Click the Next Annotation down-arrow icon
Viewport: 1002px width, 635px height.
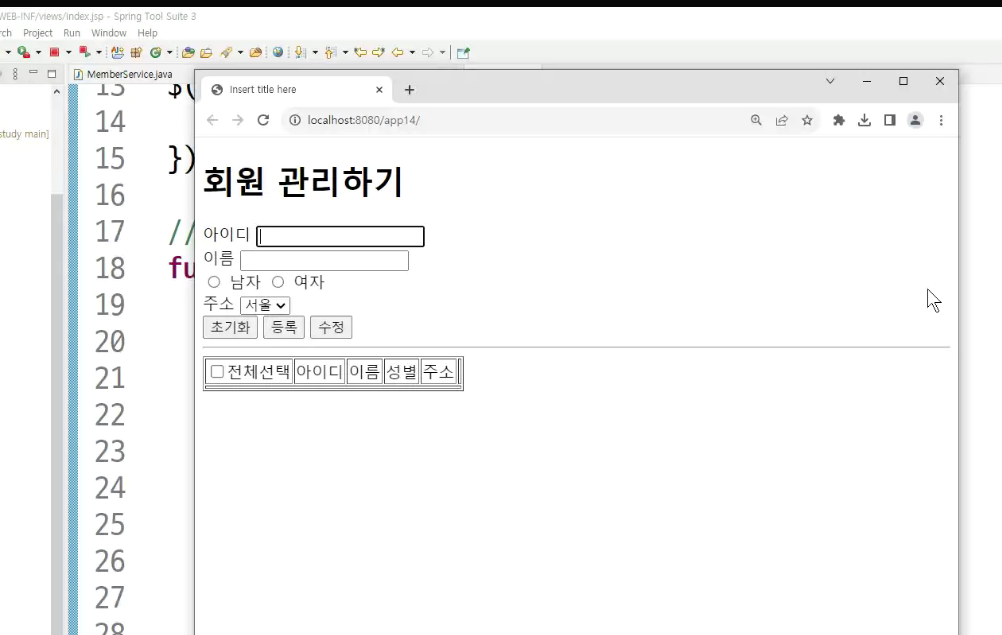(300, 52)
